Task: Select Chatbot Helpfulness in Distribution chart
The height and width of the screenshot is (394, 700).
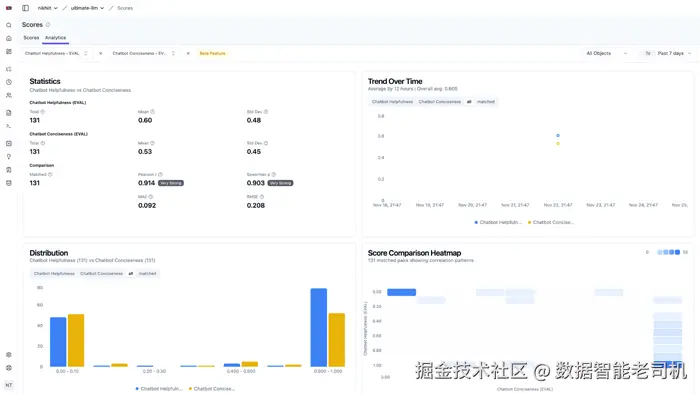Action: pyautogui.click(x=54, y=274)
